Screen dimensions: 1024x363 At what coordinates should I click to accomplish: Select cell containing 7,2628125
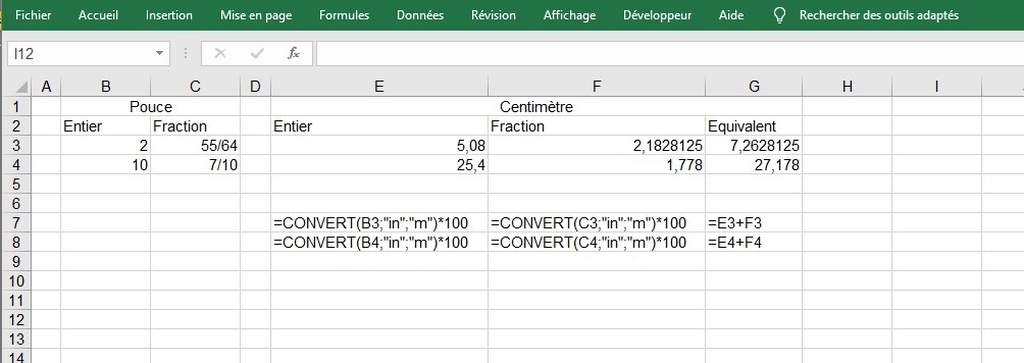(x=754, y=145)
